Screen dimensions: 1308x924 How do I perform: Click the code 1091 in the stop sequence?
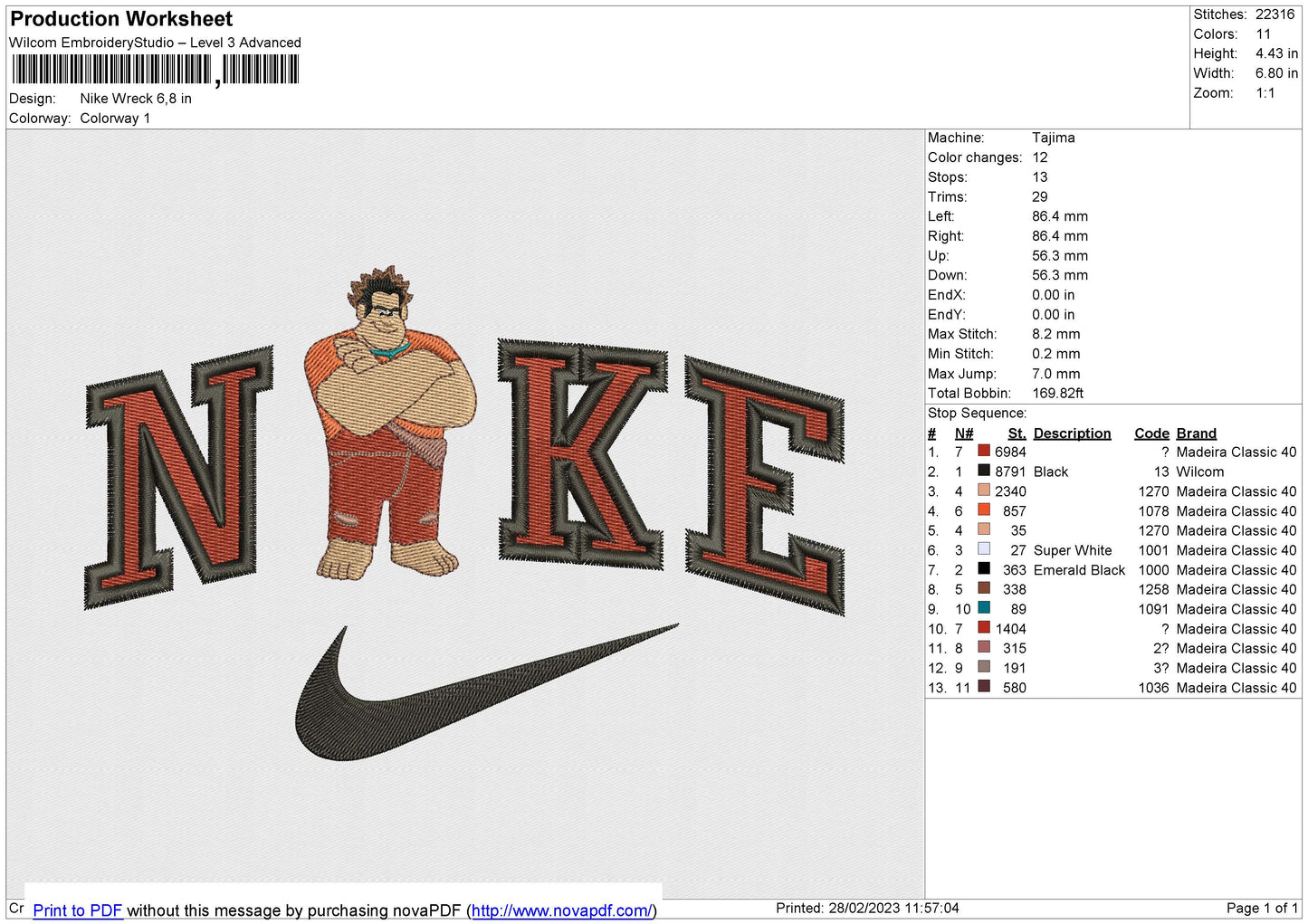[x=1153, y=609]
